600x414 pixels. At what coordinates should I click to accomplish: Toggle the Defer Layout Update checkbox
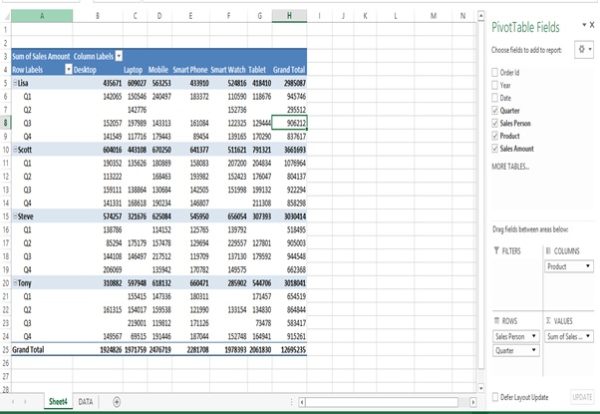(x=495, y=397)
